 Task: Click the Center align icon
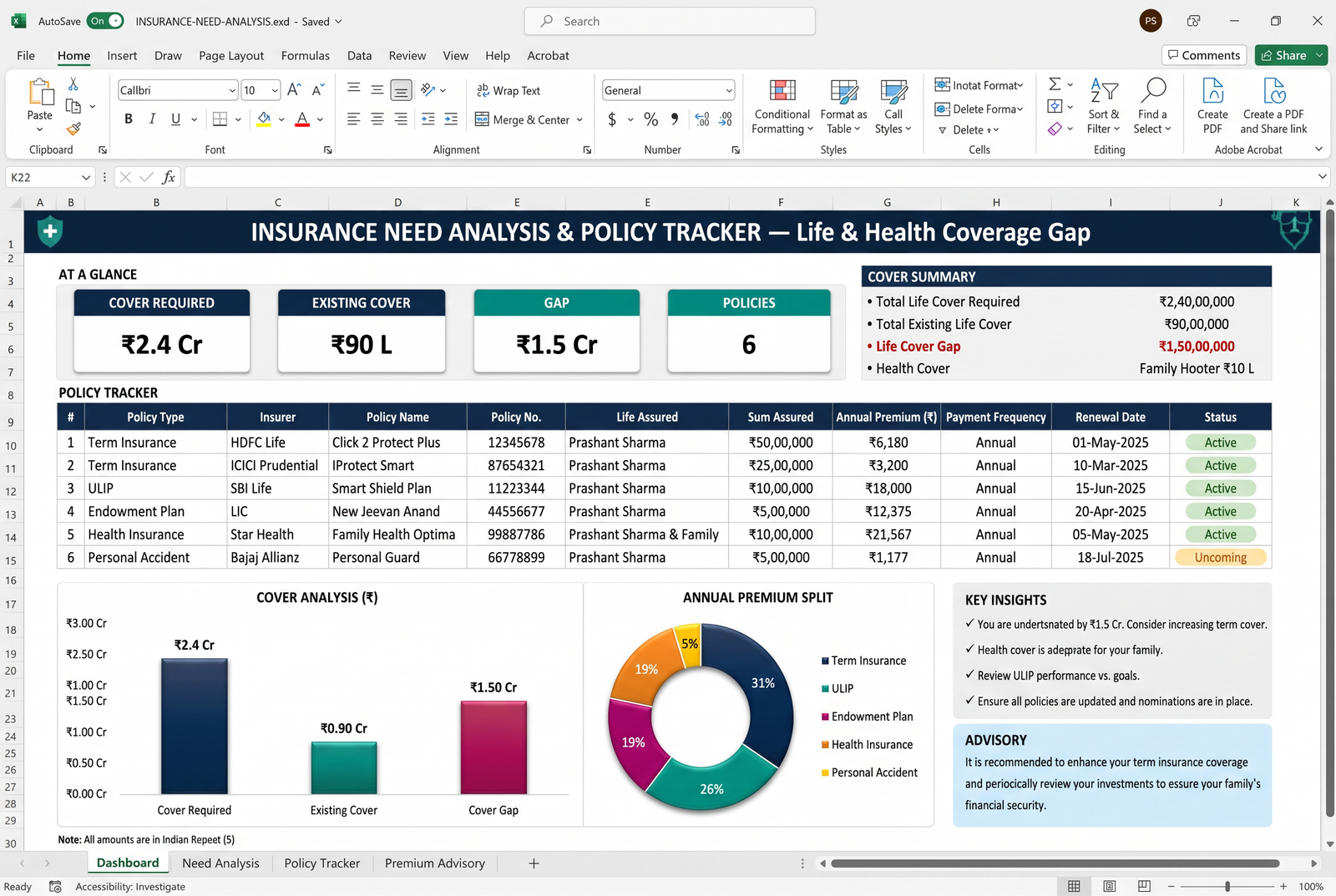[x=377, y=119]
